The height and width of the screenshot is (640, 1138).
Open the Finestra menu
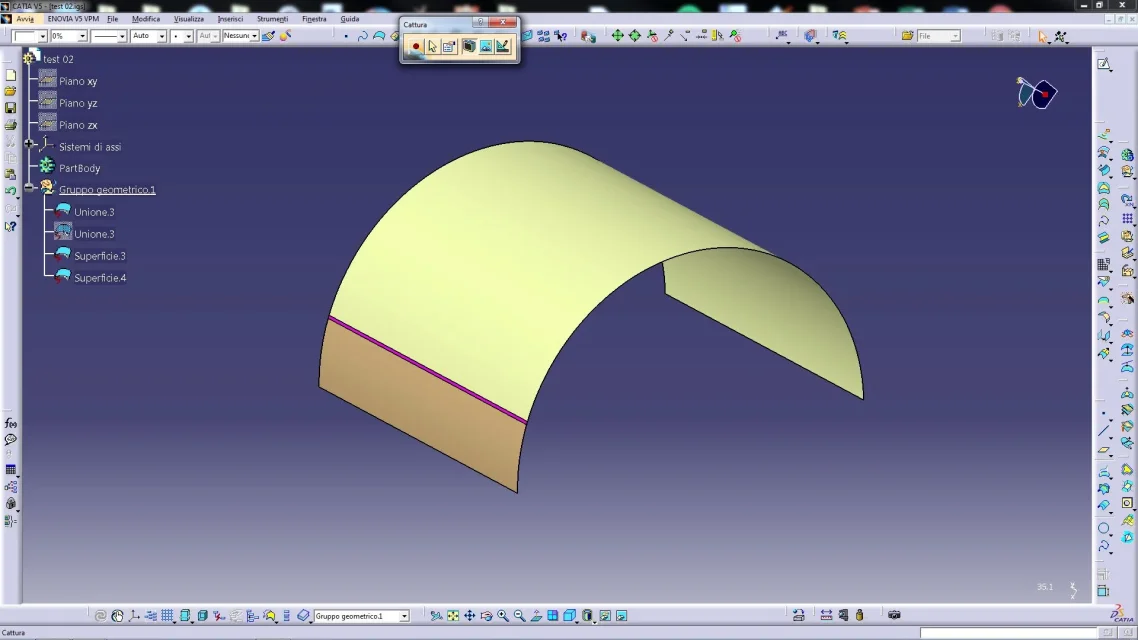[x=314, y=19]
